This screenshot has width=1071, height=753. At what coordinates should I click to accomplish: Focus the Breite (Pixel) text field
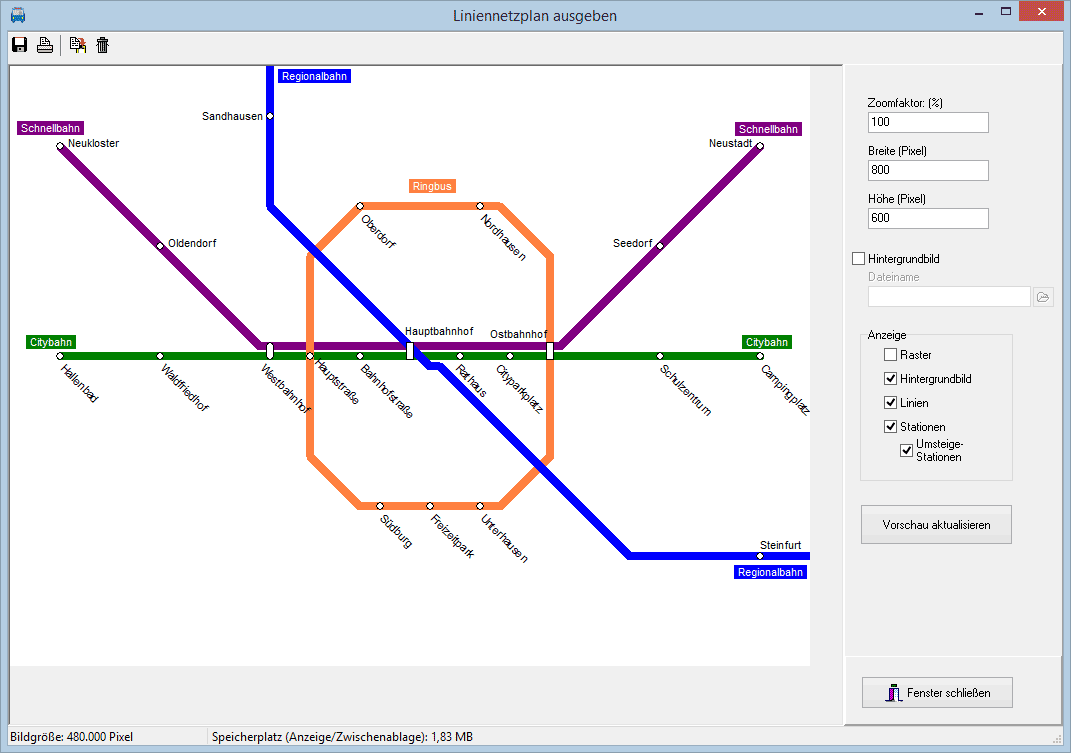[928, 170]
